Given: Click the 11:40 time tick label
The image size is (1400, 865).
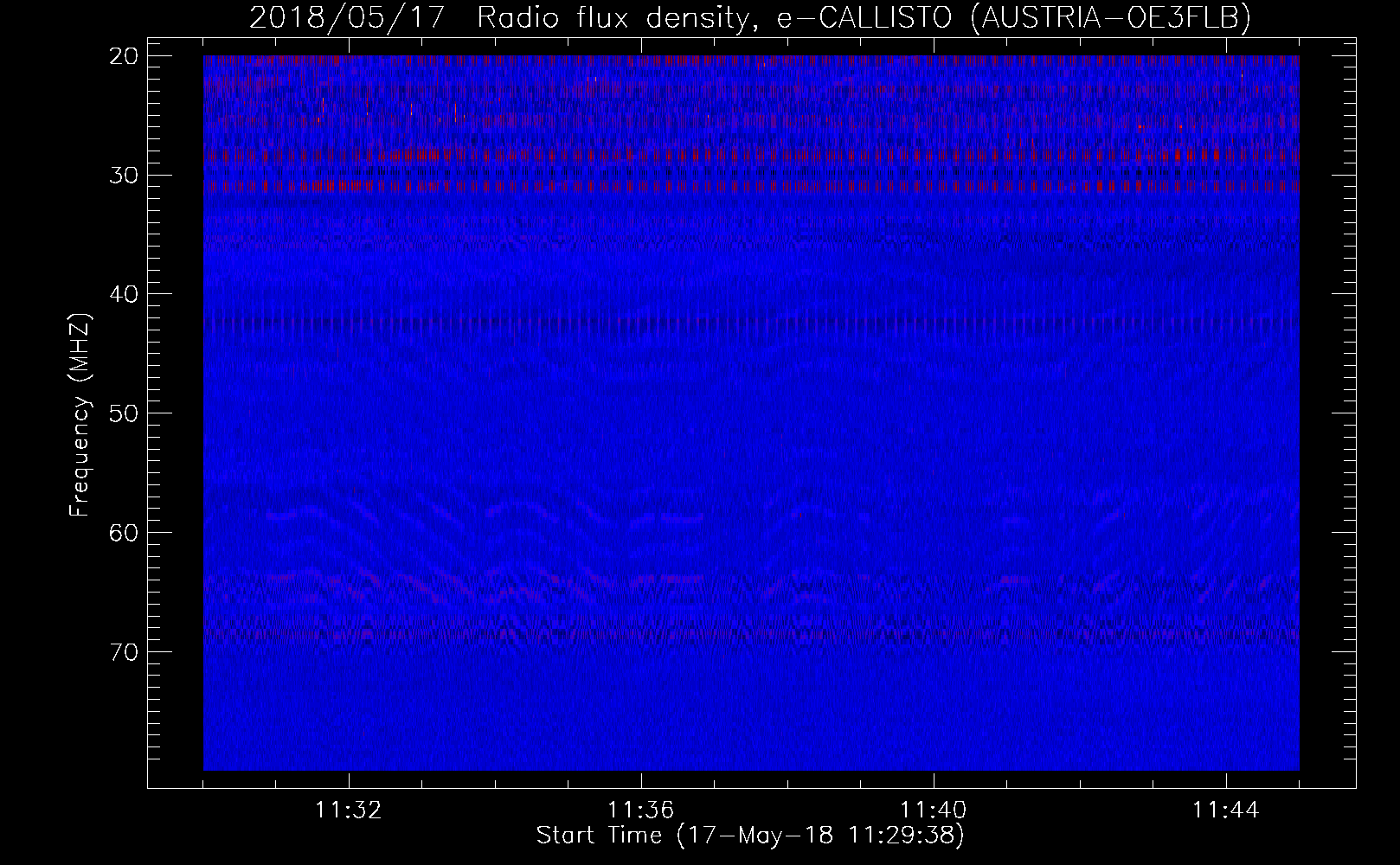Looking at the screenshot, I should click(x=934, y=811).
